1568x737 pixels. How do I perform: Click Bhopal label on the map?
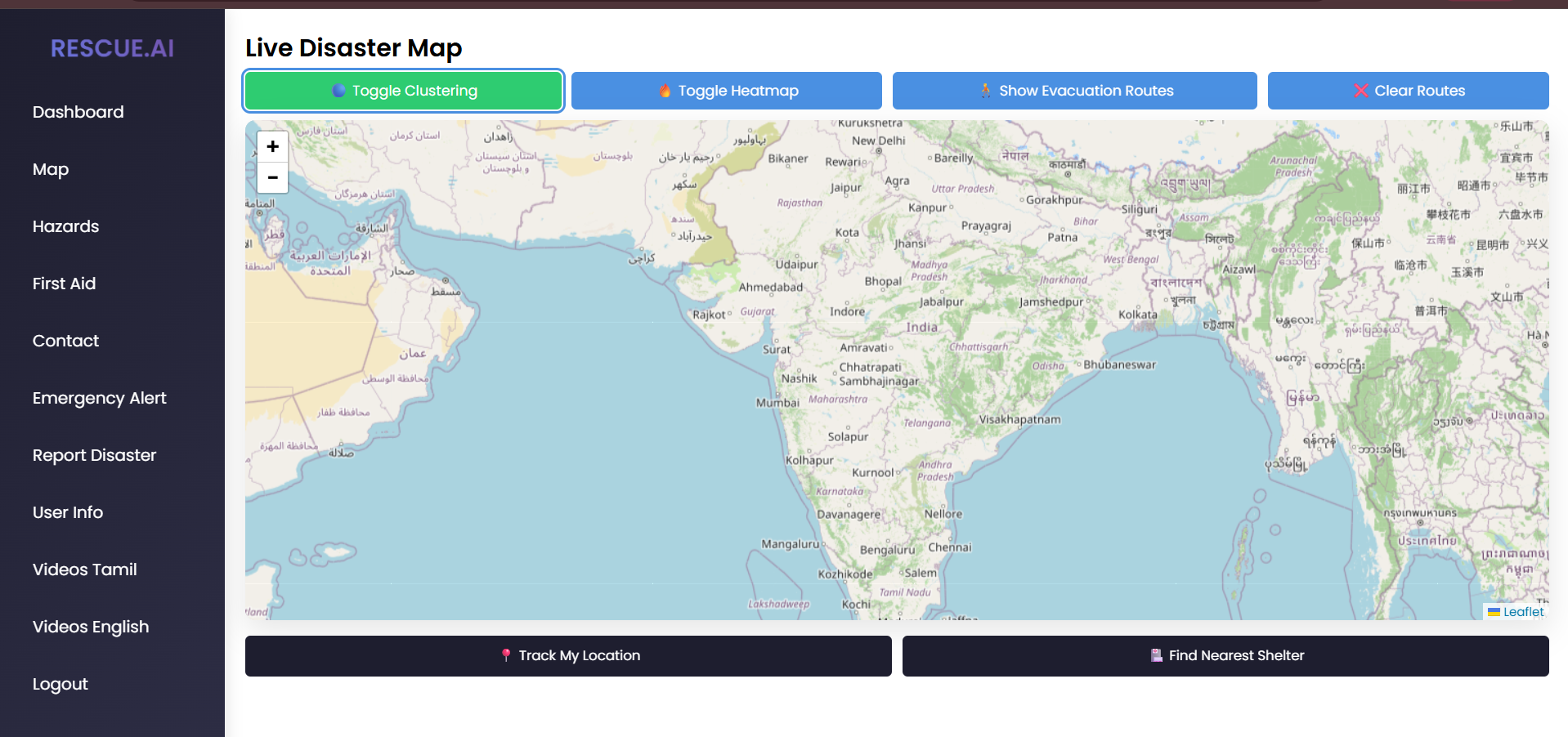[x=883, y=281]
